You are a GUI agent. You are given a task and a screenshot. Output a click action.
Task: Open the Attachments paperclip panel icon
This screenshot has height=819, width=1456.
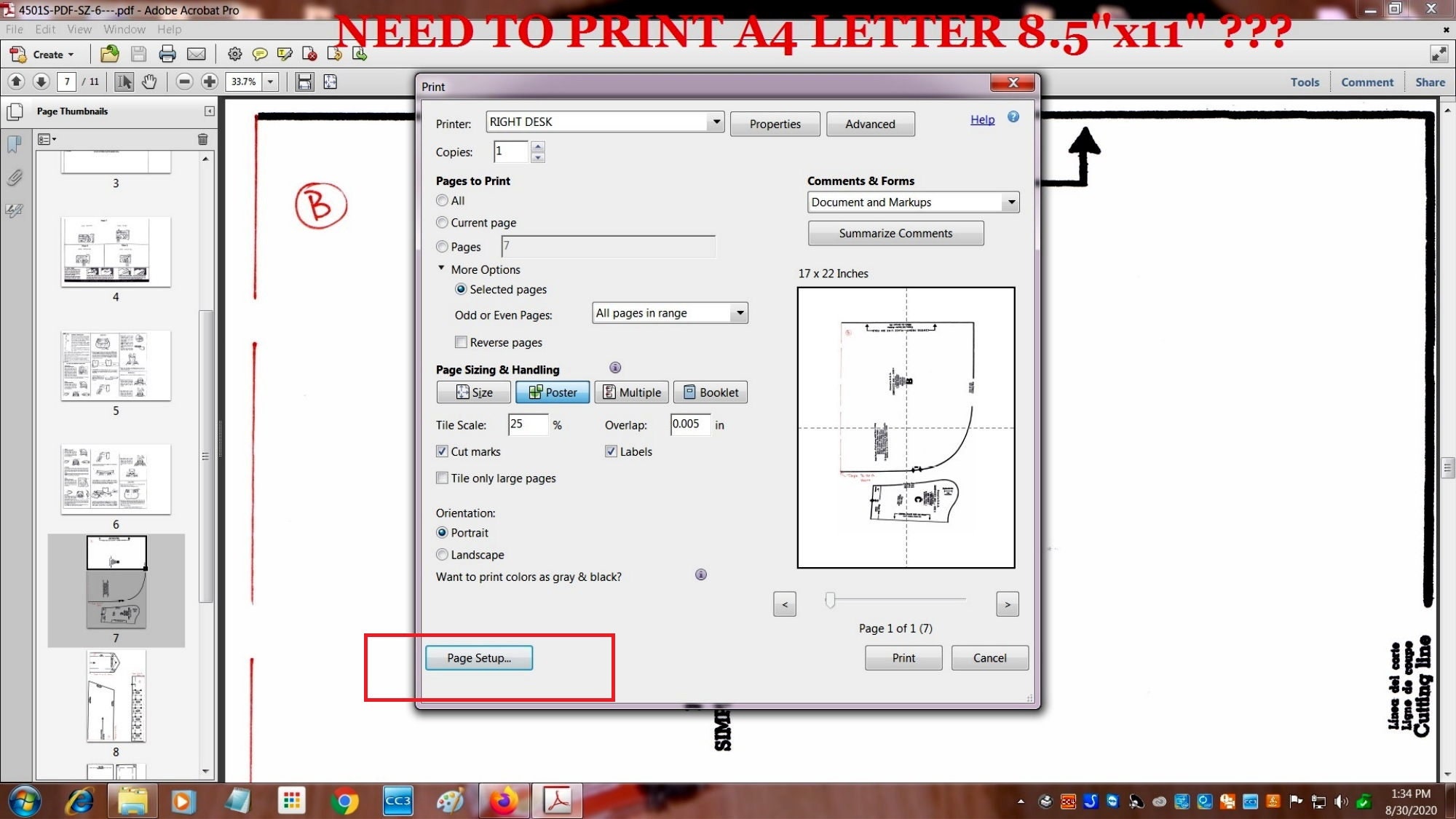pyautogui.click(x=14, y=178)
